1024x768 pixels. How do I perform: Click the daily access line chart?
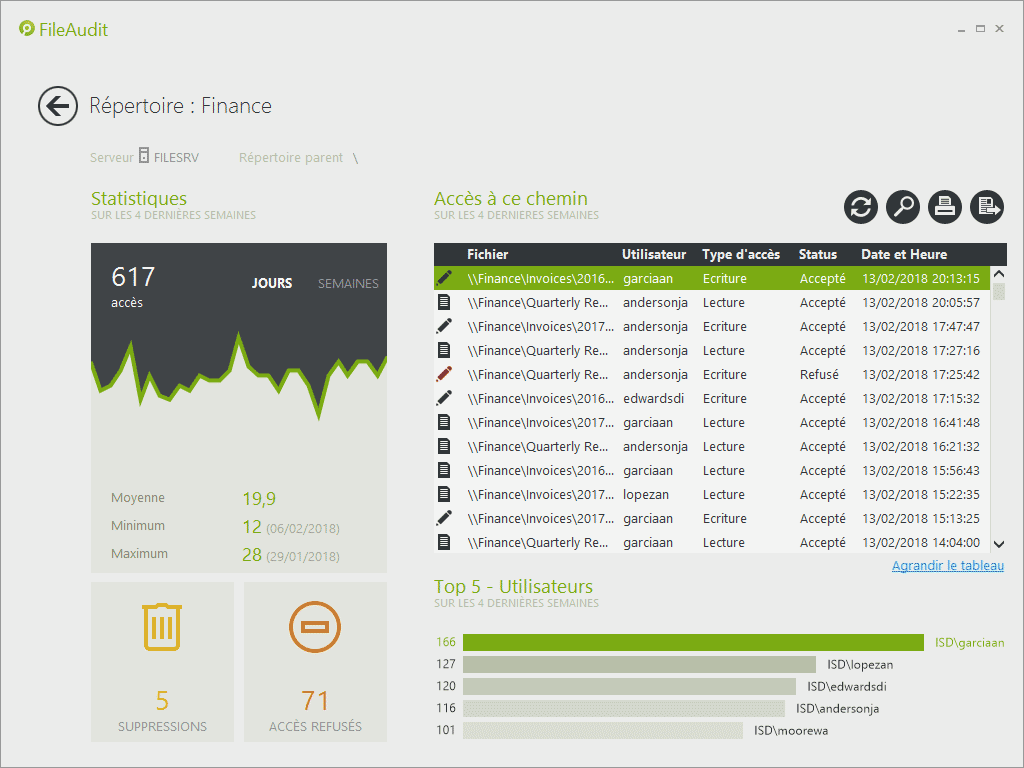238,376
